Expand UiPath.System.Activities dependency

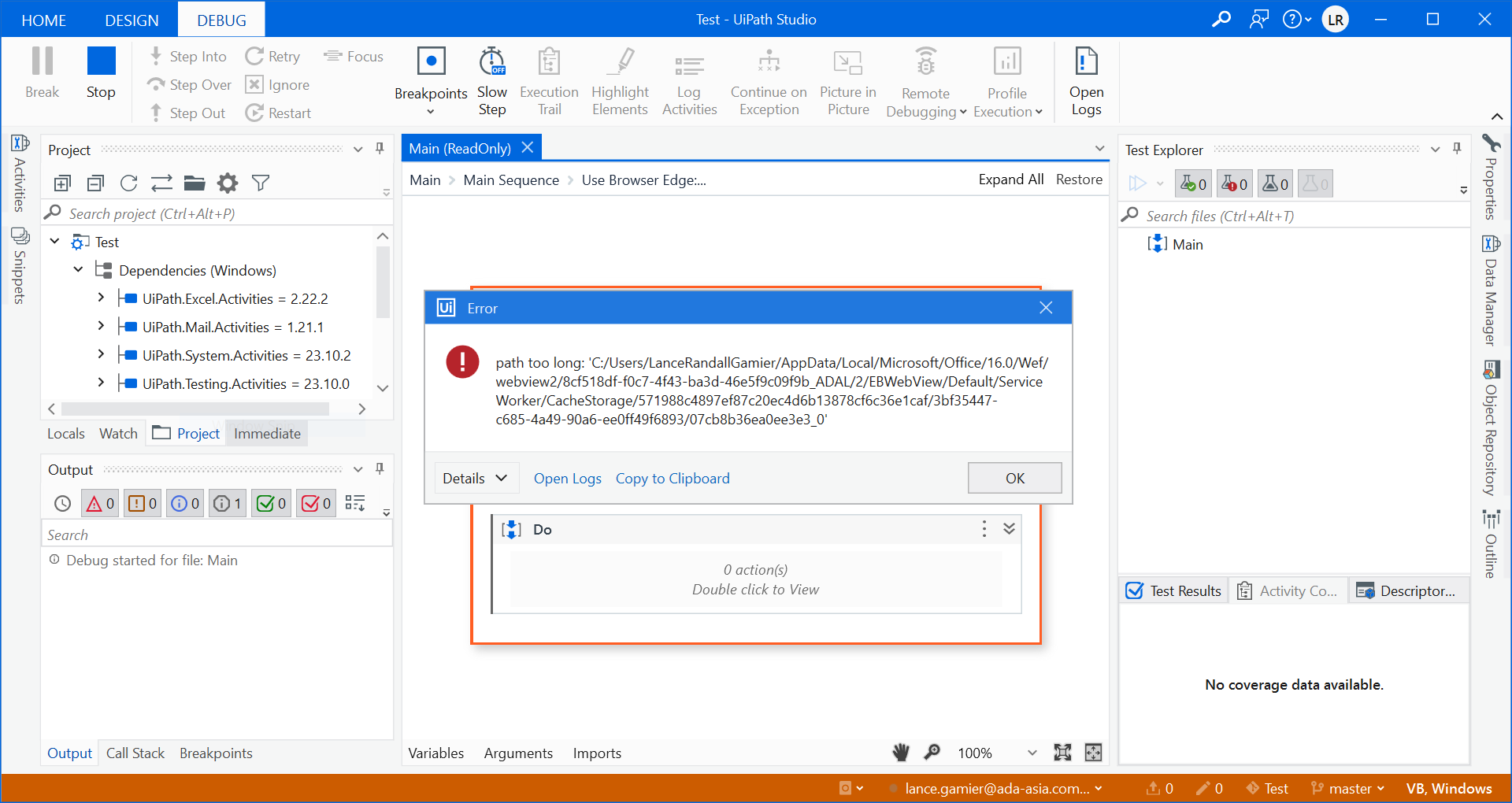tap(101, 355)
